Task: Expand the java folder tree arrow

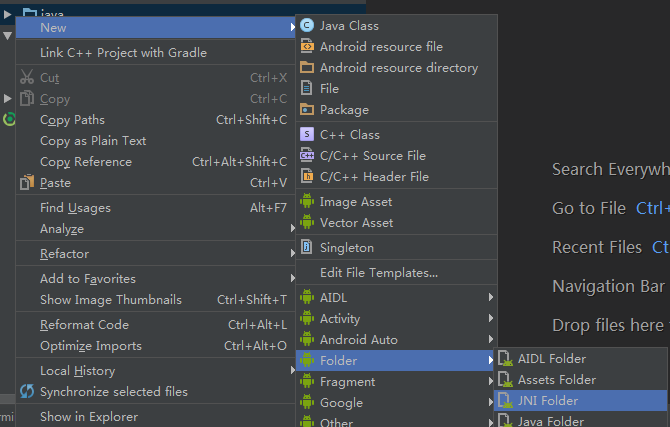Action: [7, 14]
